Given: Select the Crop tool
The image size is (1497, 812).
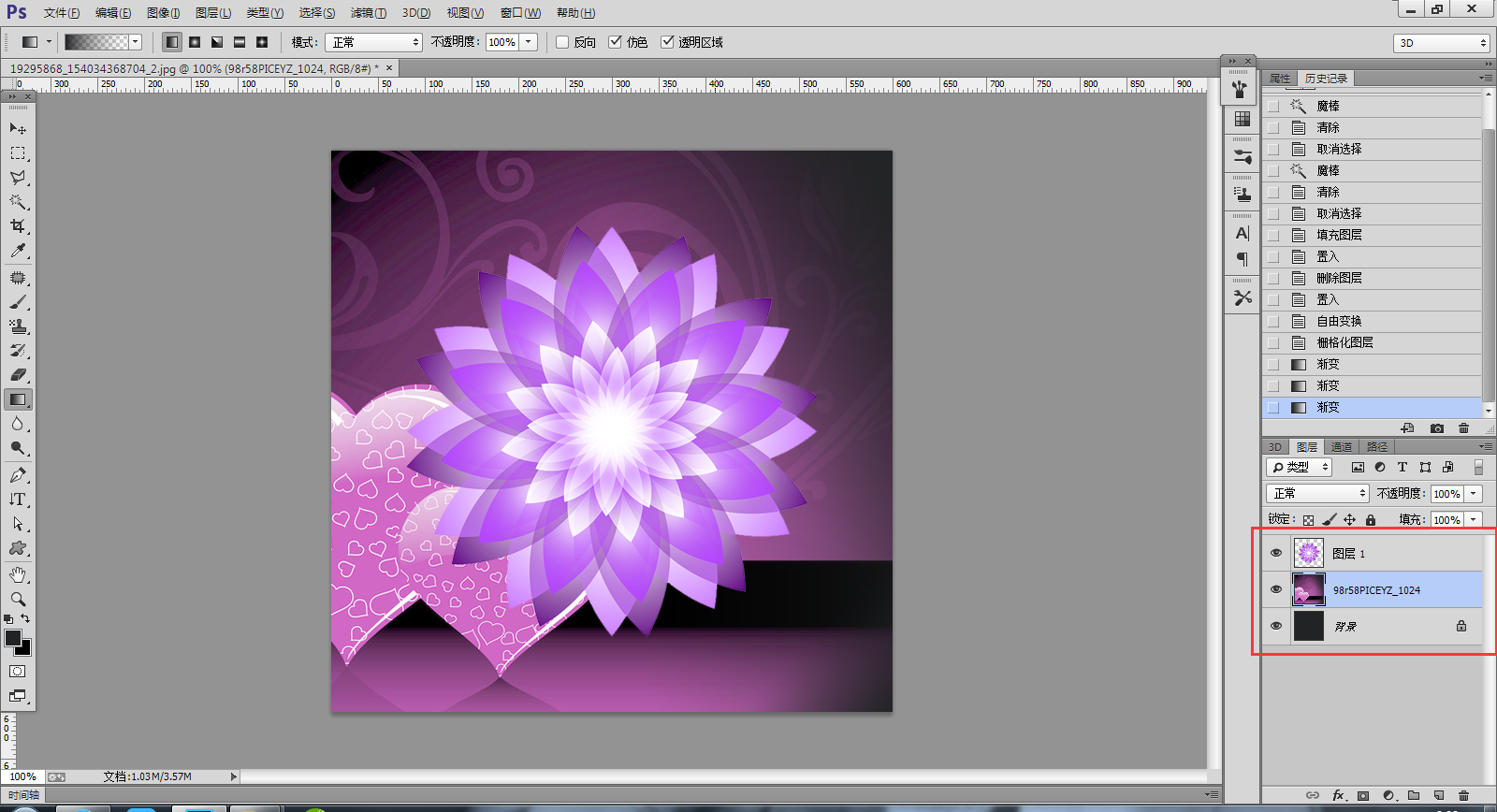Looking at the screenshot, I should tap(18, 225).
